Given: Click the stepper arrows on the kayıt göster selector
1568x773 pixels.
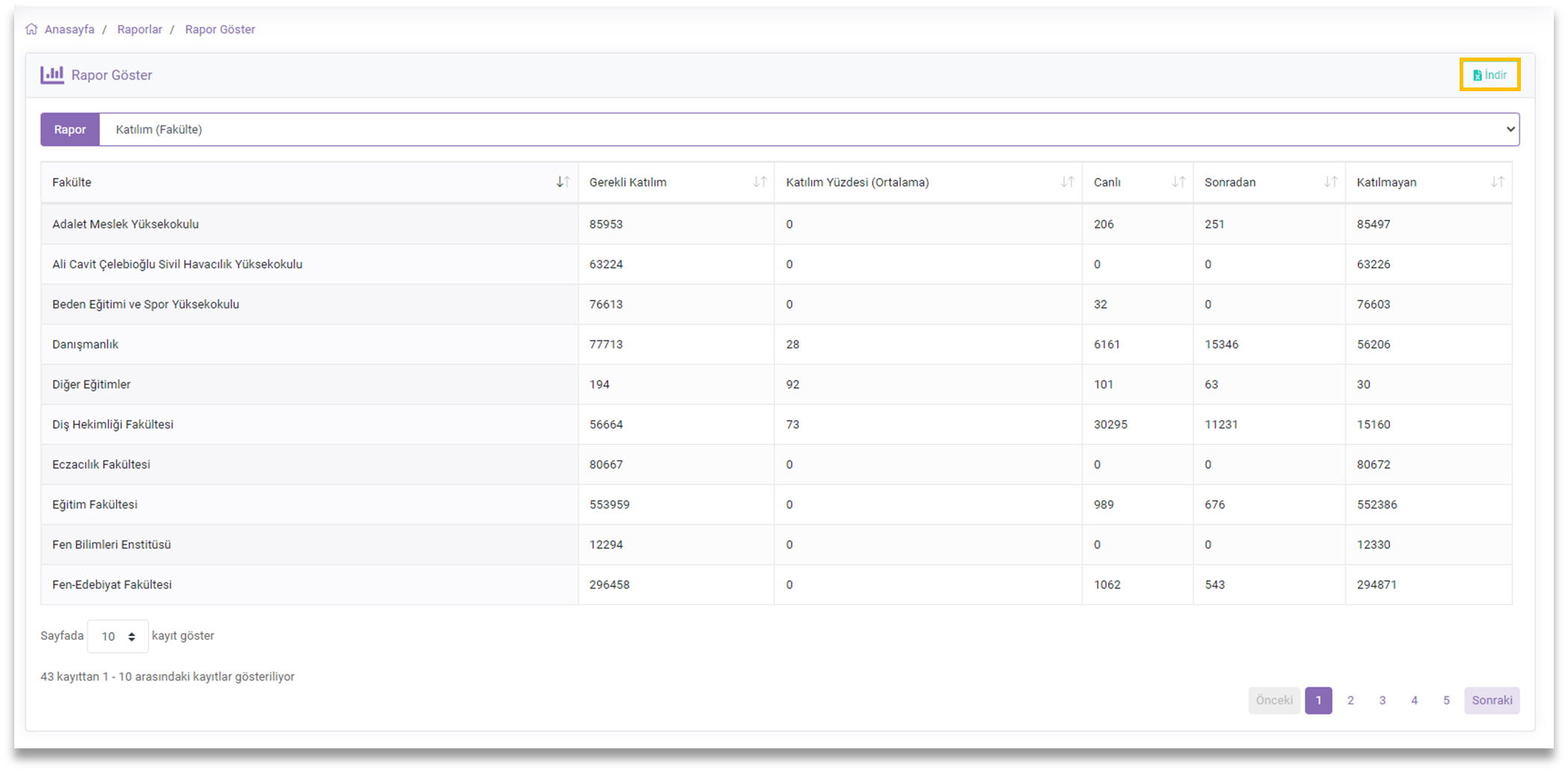Looking at the screenshot, I should point(132,636).
